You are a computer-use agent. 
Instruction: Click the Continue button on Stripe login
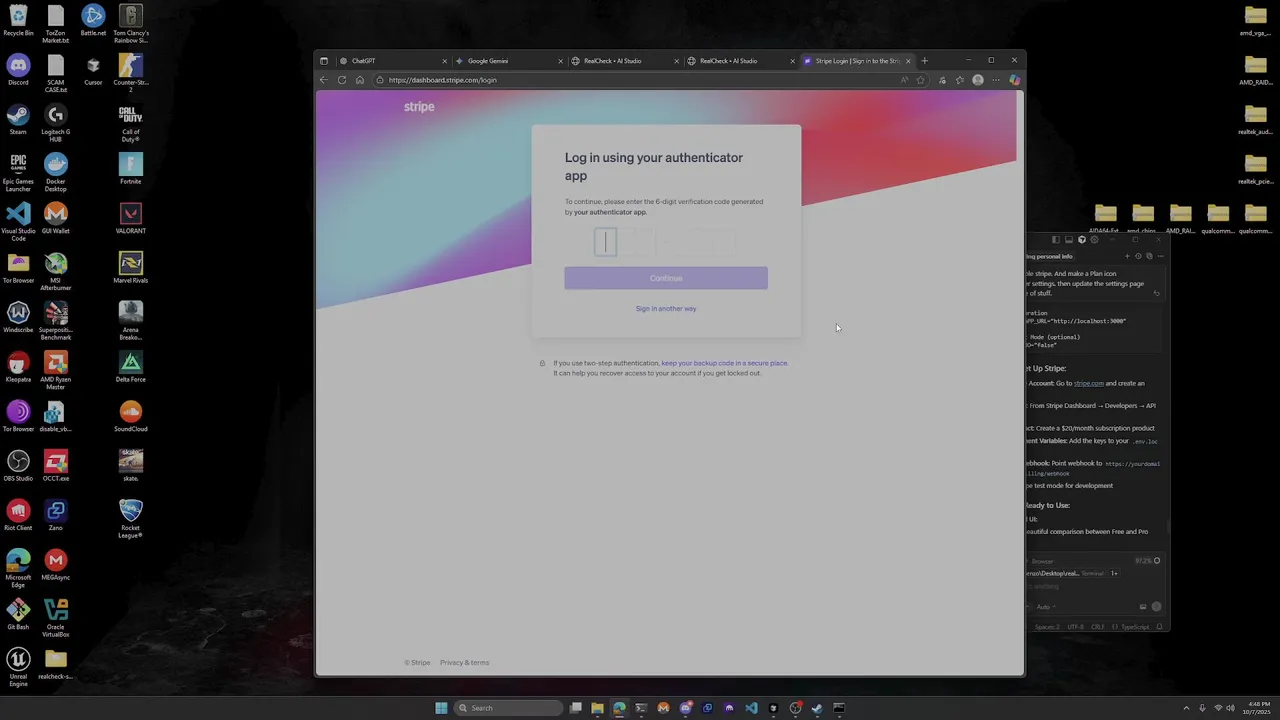pos(666,278)
